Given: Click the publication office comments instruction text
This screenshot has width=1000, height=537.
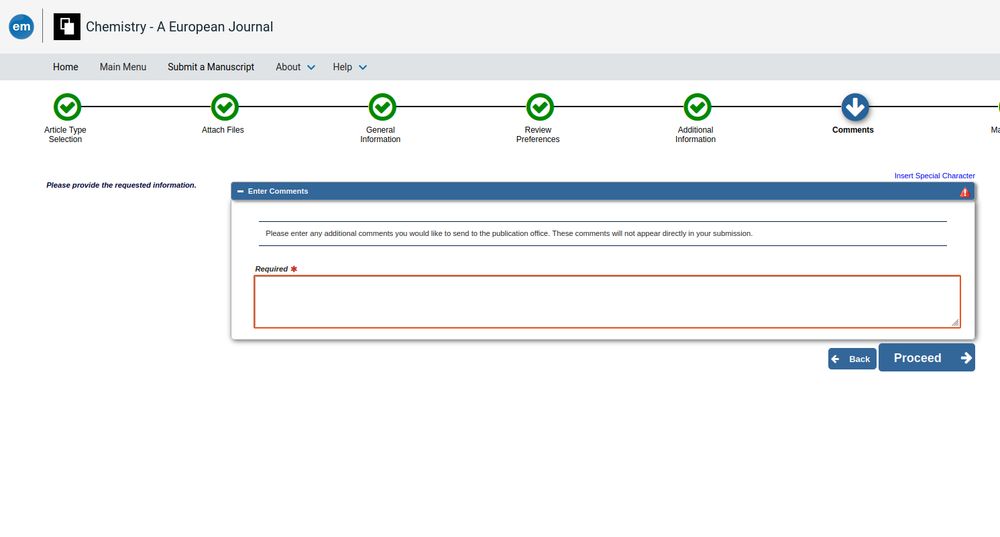Looking at the screenshot, I should click(509, 233).
